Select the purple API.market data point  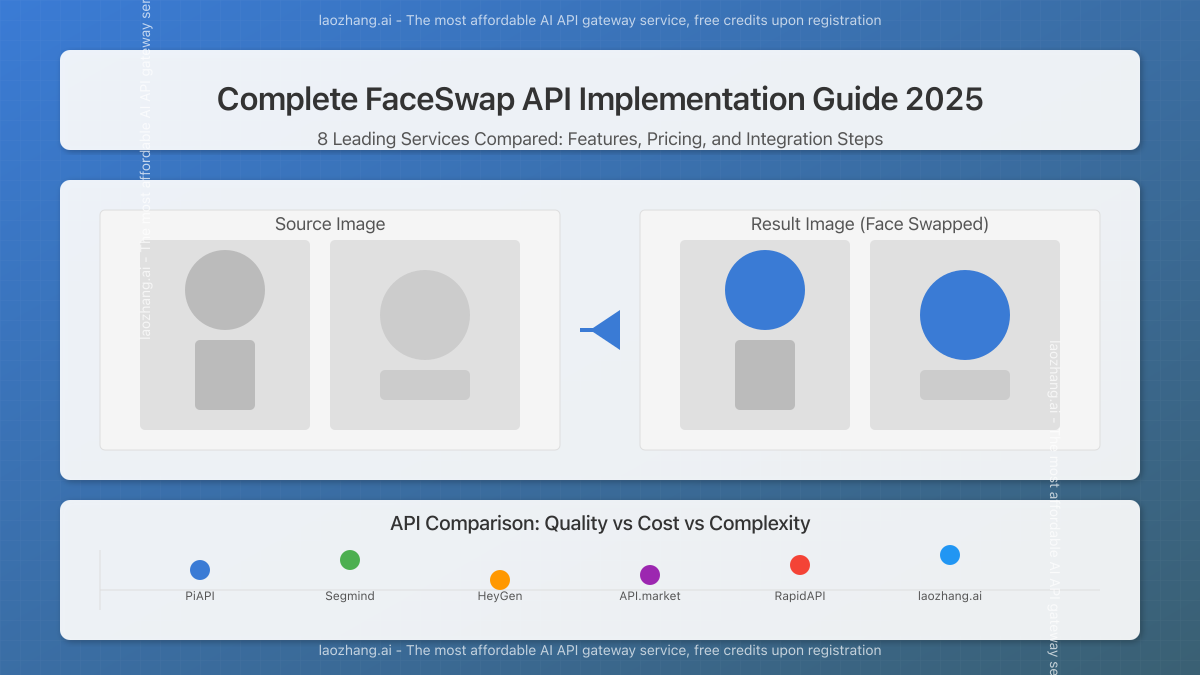[x=650, y=575]
